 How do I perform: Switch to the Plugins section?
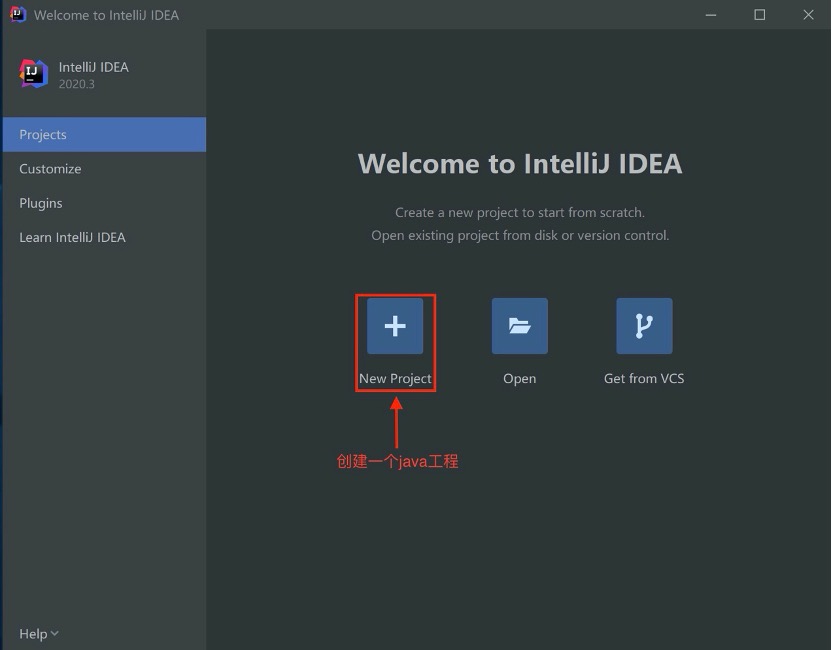104,203
